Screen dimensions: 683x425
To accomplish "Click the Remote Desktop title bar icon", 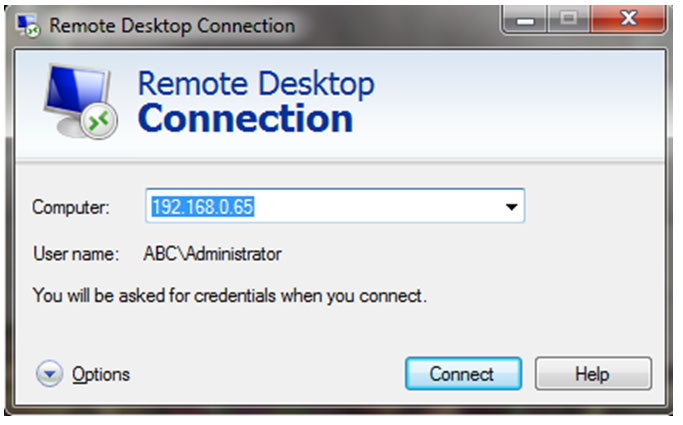I will click(x=27, y=25).
